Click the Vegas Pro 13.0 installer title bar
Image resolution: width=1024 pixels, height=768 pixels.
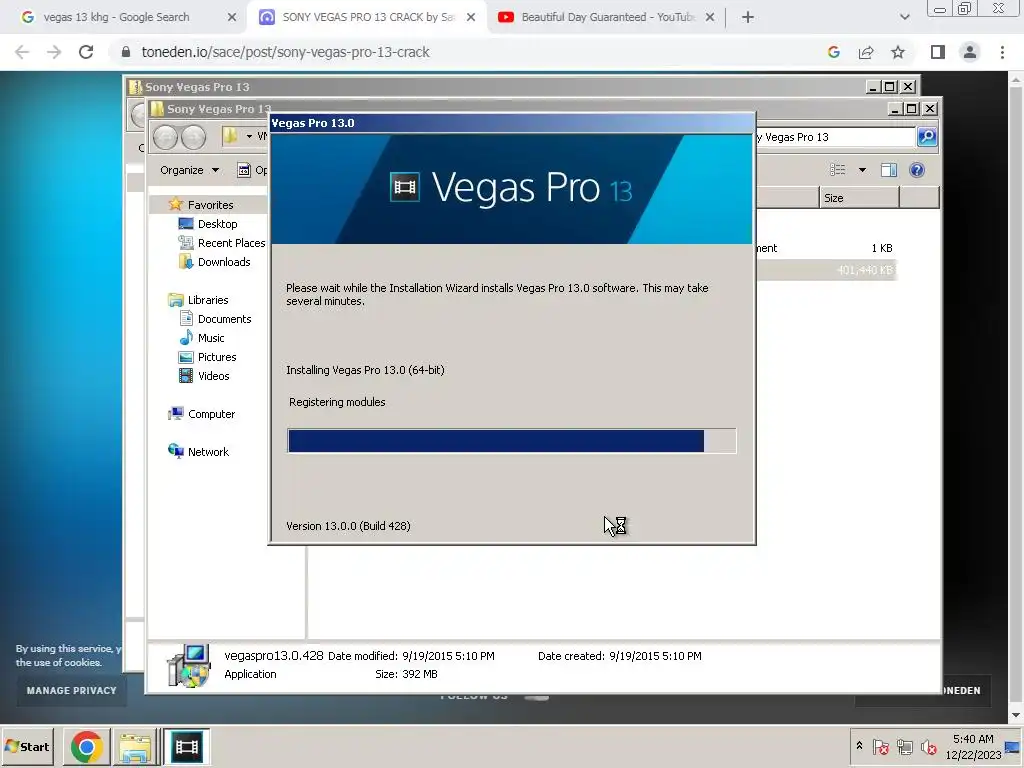[x=512, y=123]
